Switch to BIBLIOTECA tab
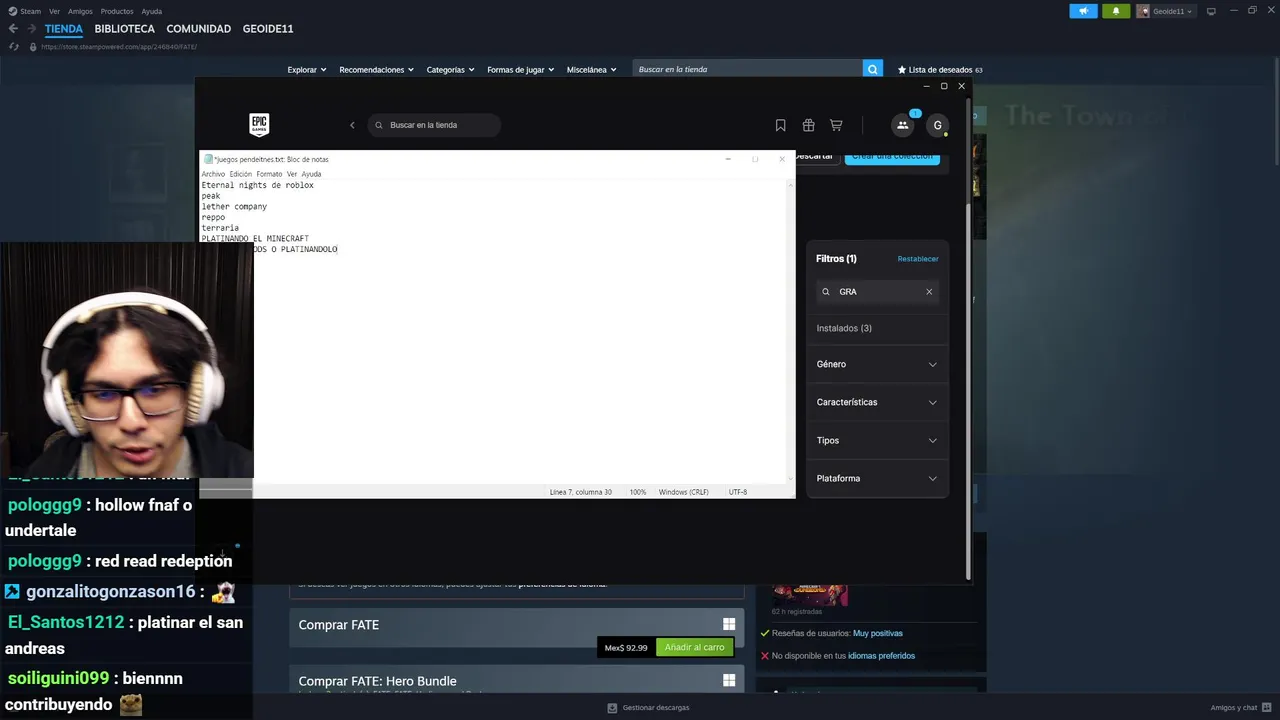 [x=124, y=29]
